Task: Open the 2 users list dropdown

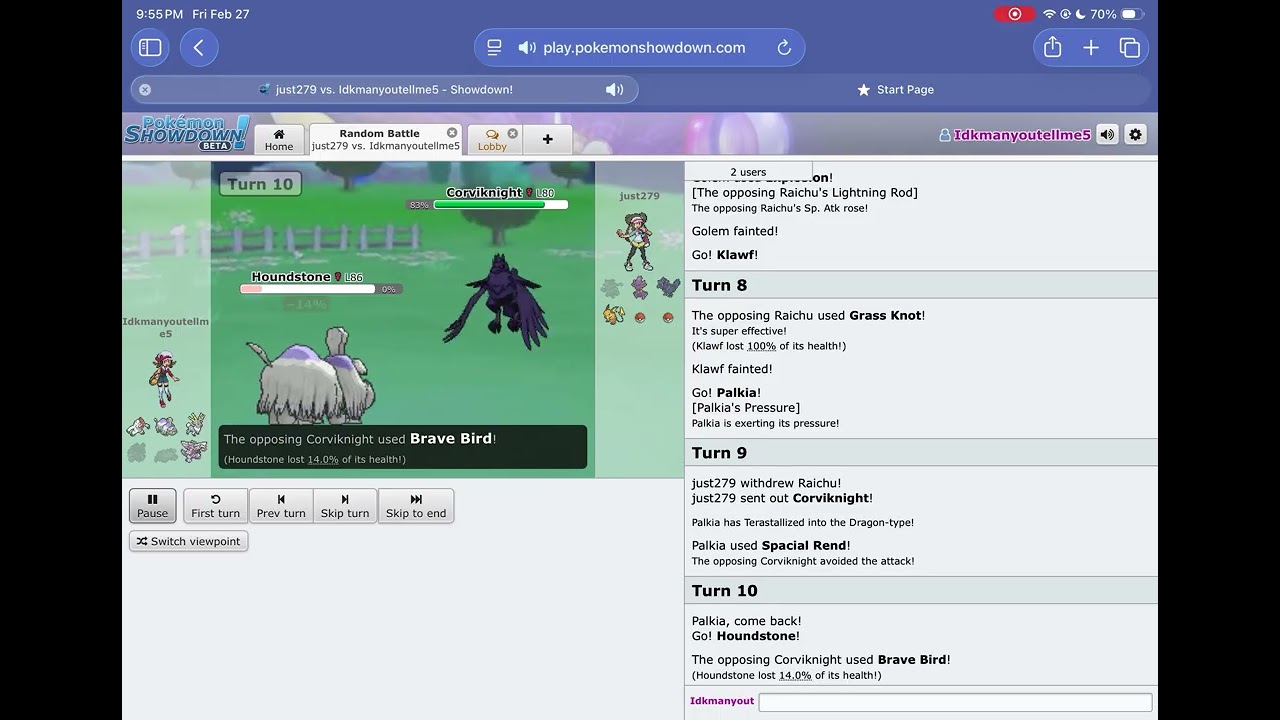Action: tap(748, 172)
